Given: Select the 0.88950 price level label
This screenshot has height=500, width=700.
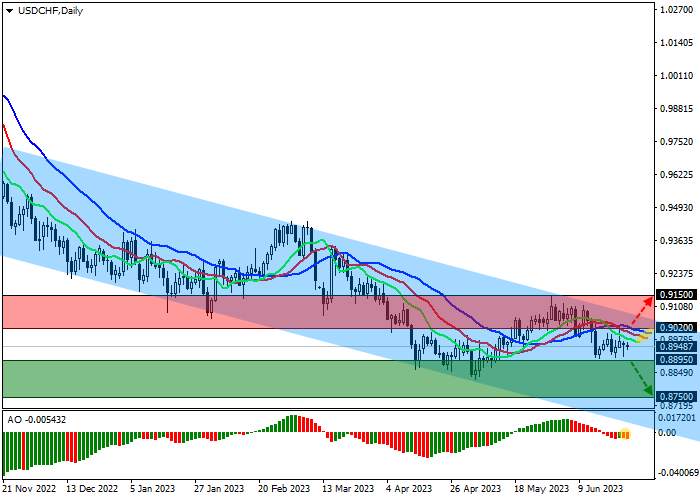Looking at the screenshot, I should point(677,360).
